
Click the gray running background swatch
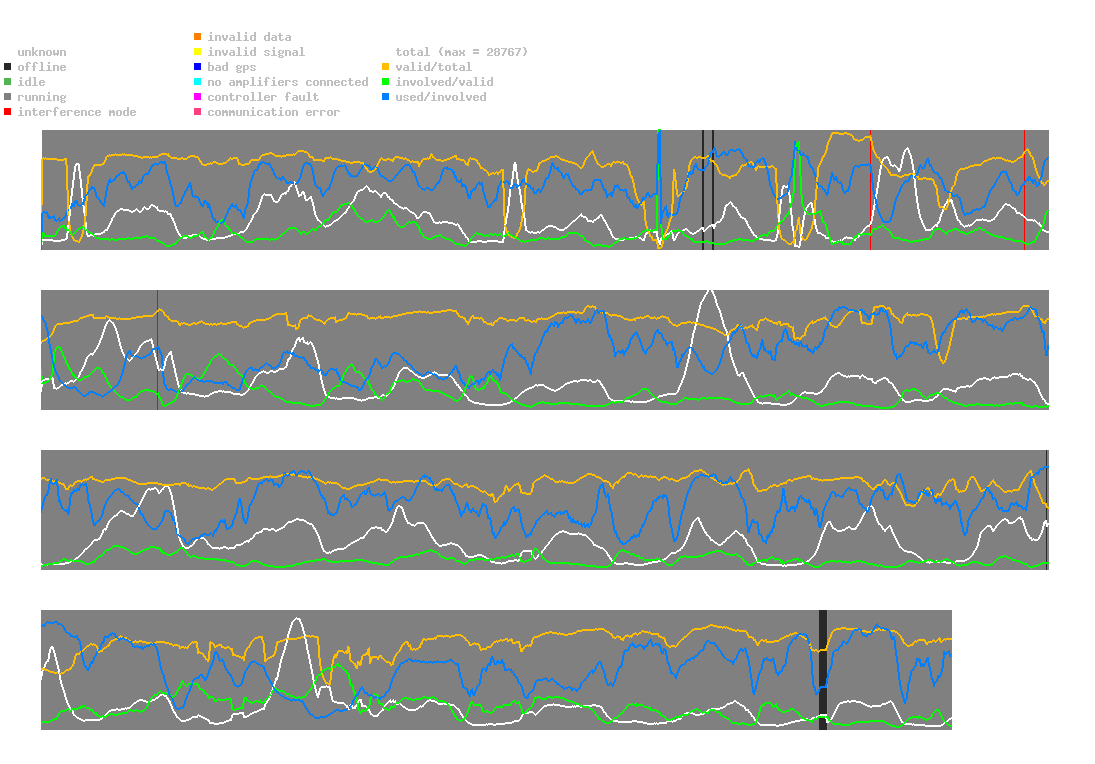(9, 97)
